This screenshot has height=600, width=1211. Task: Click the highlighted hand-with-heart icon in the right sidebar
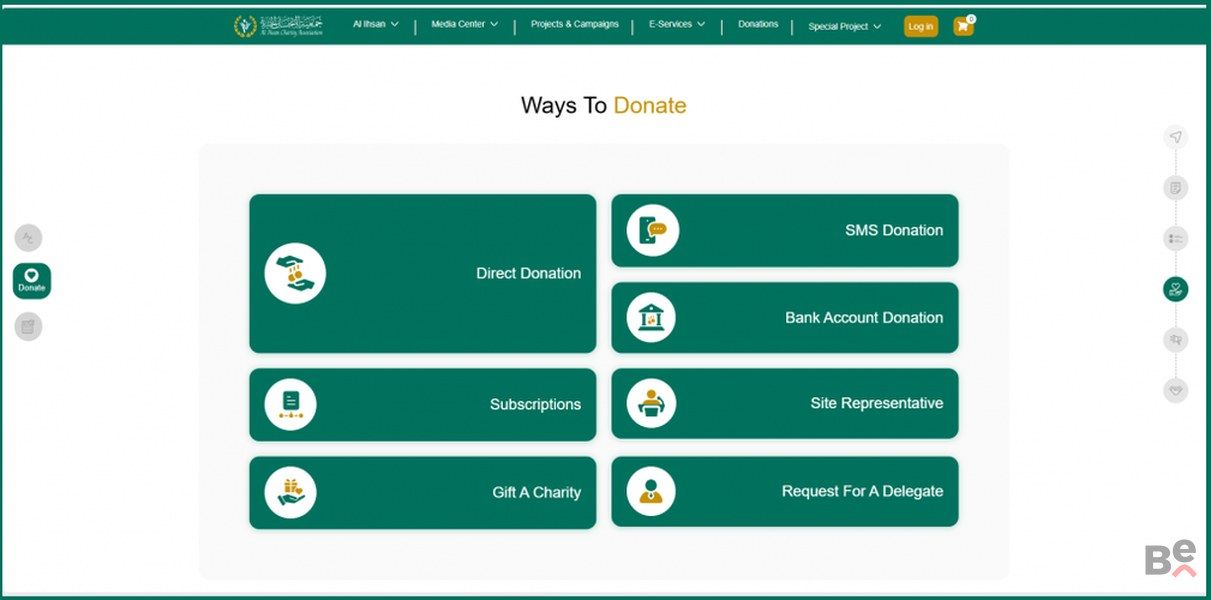point(1176,290)
